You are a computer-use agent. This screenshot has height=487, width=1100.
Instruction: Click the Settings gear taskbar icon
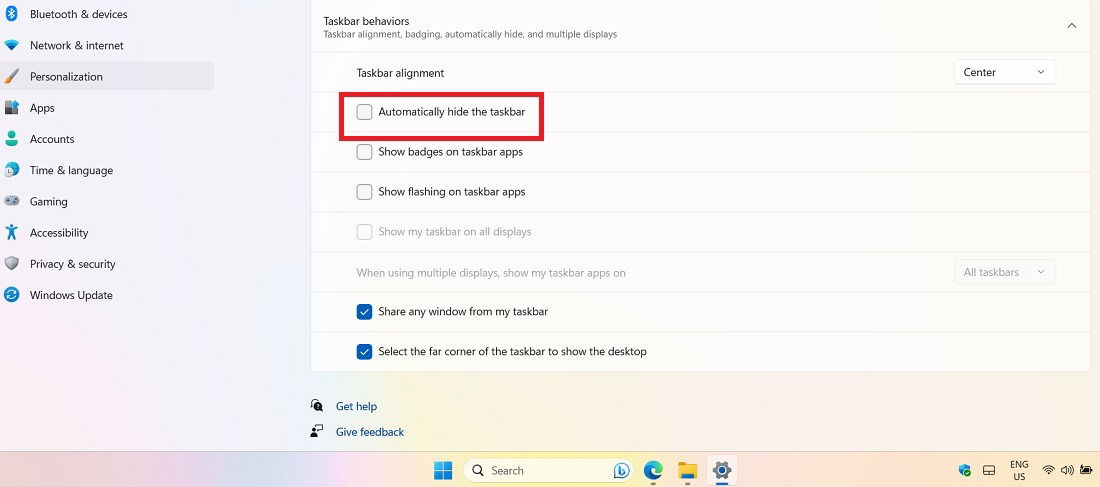tap(721, 470)
